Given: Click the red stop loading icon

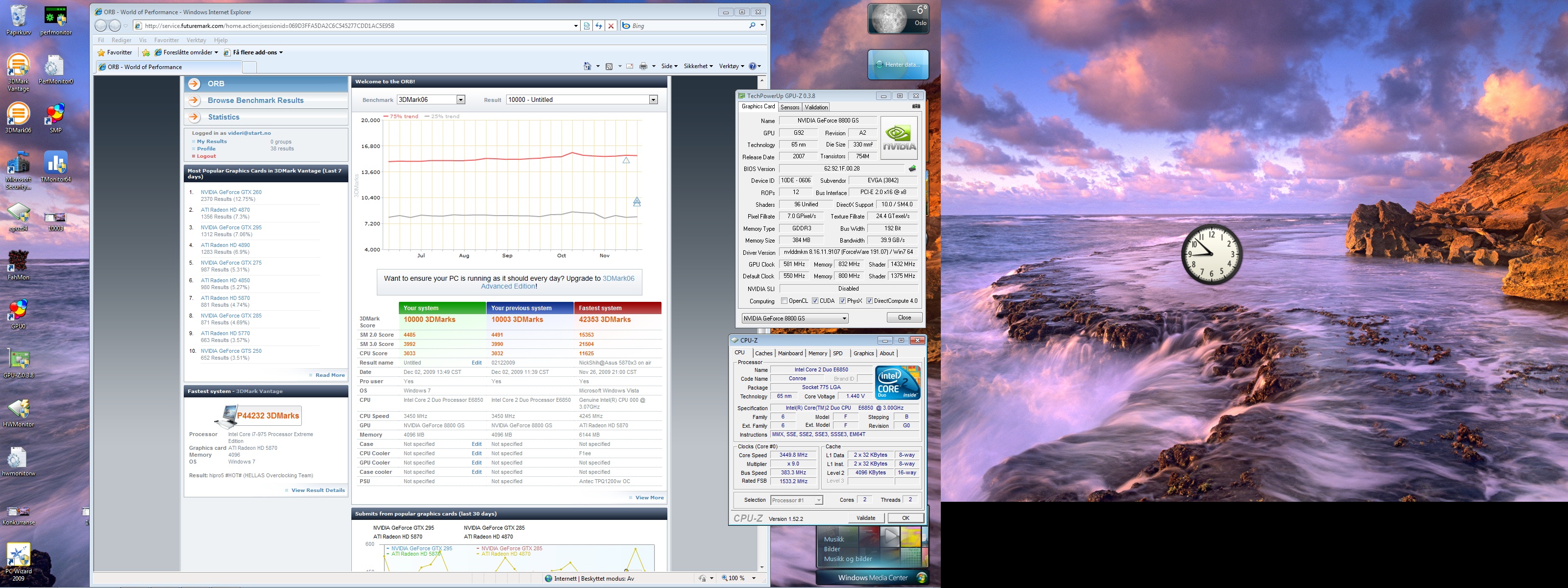Looking at the screenshot, I should pyautogui.click(x=611, y=25).
